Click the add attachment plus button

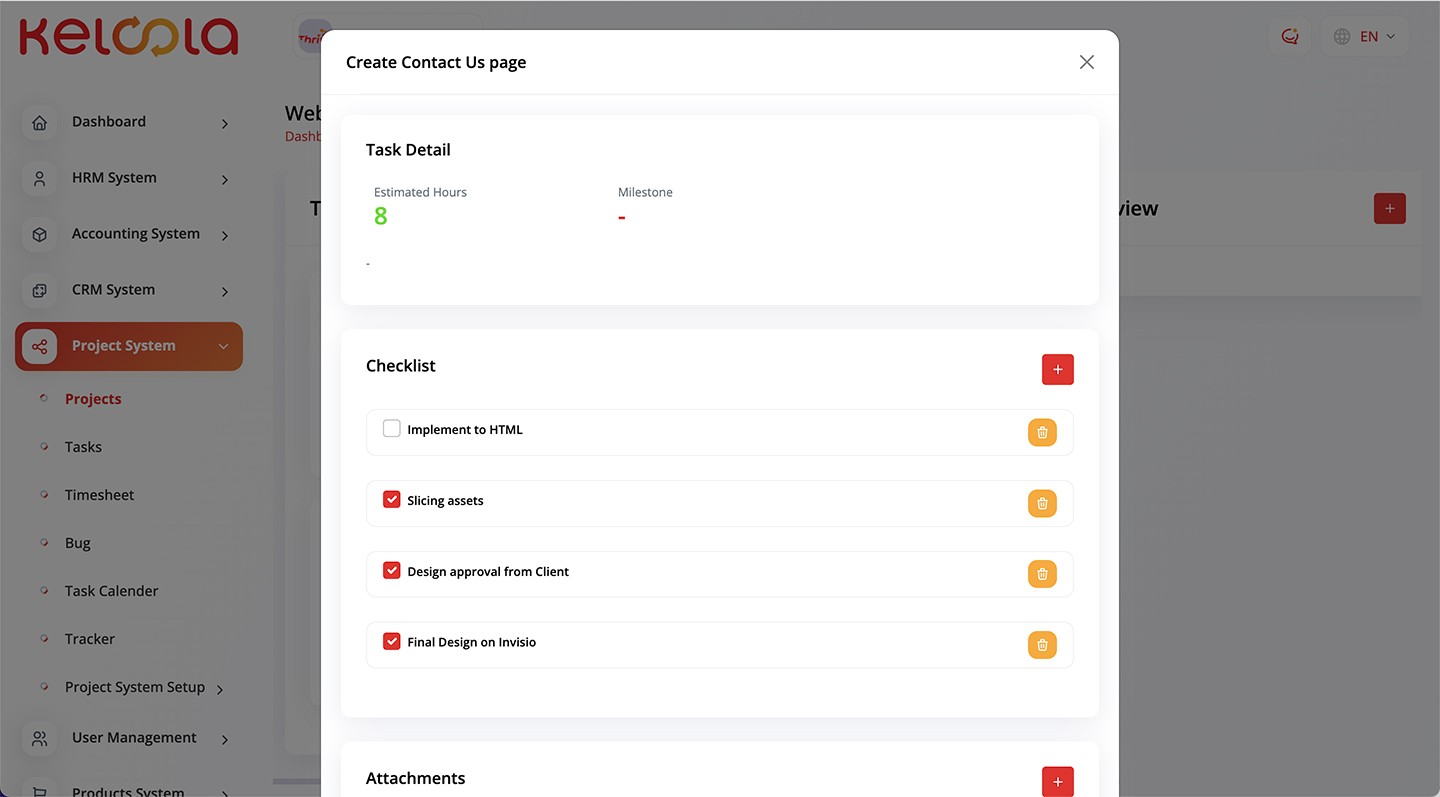(x=1057, y=782)
